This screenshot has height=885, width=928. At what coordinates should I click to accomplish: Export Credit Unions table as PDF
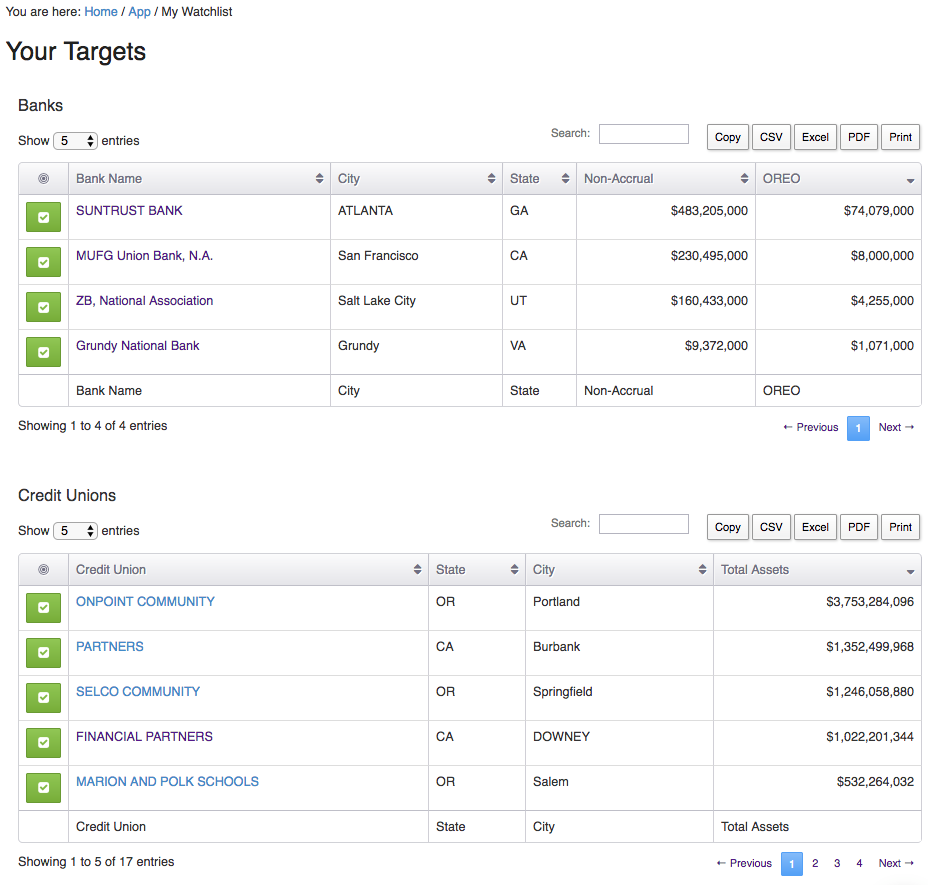(x=859, y=527)
